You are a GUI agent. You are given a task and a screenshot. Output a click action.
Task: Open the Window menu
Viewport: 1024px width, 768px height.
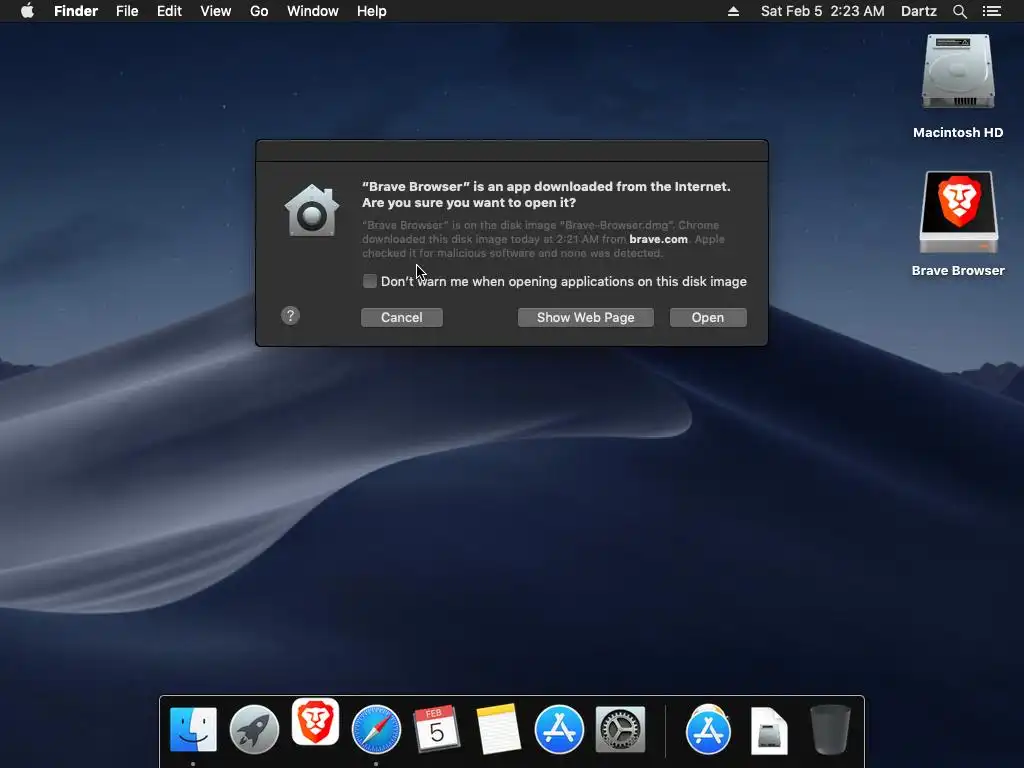(x=313, y=11)
